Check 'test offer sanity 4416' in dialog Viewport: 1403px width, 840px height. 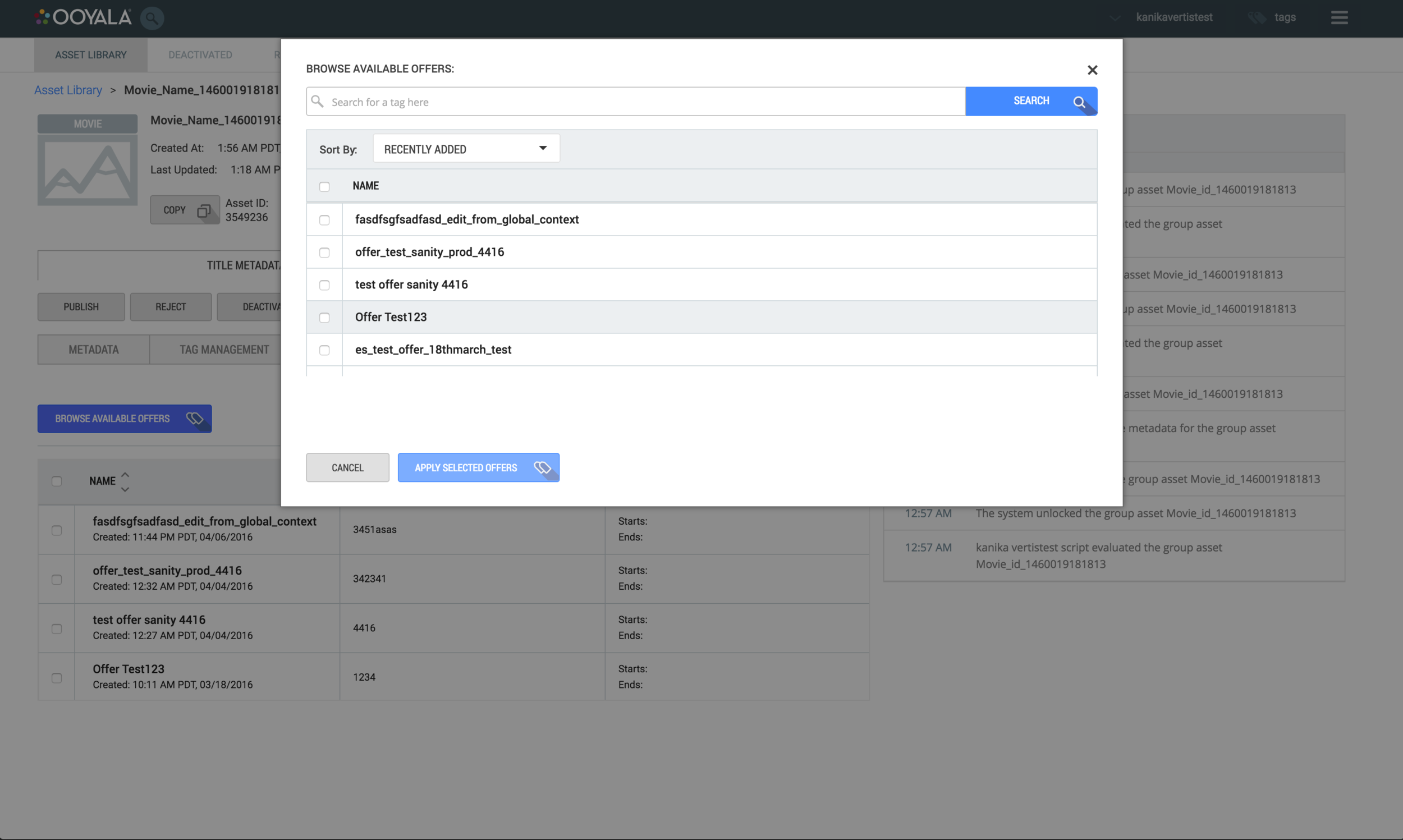pos(324,284)
